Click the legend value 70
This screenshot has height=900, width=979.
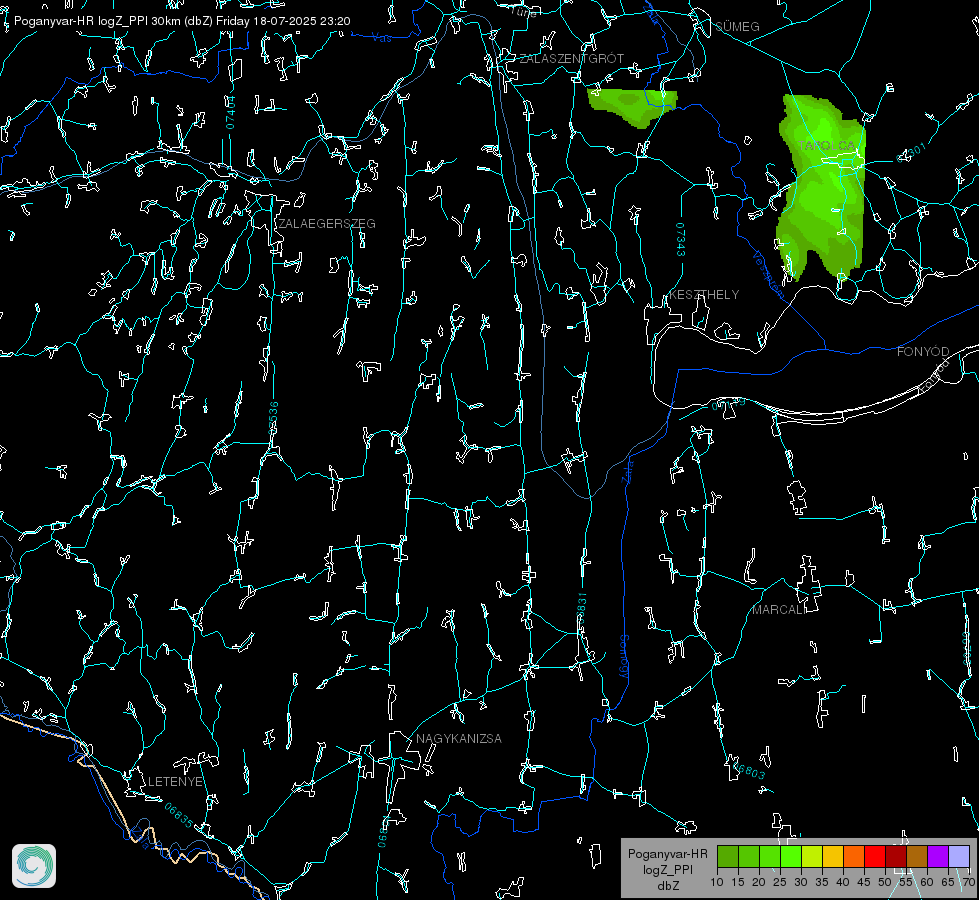pyautogui.click(x=968, y=882)
